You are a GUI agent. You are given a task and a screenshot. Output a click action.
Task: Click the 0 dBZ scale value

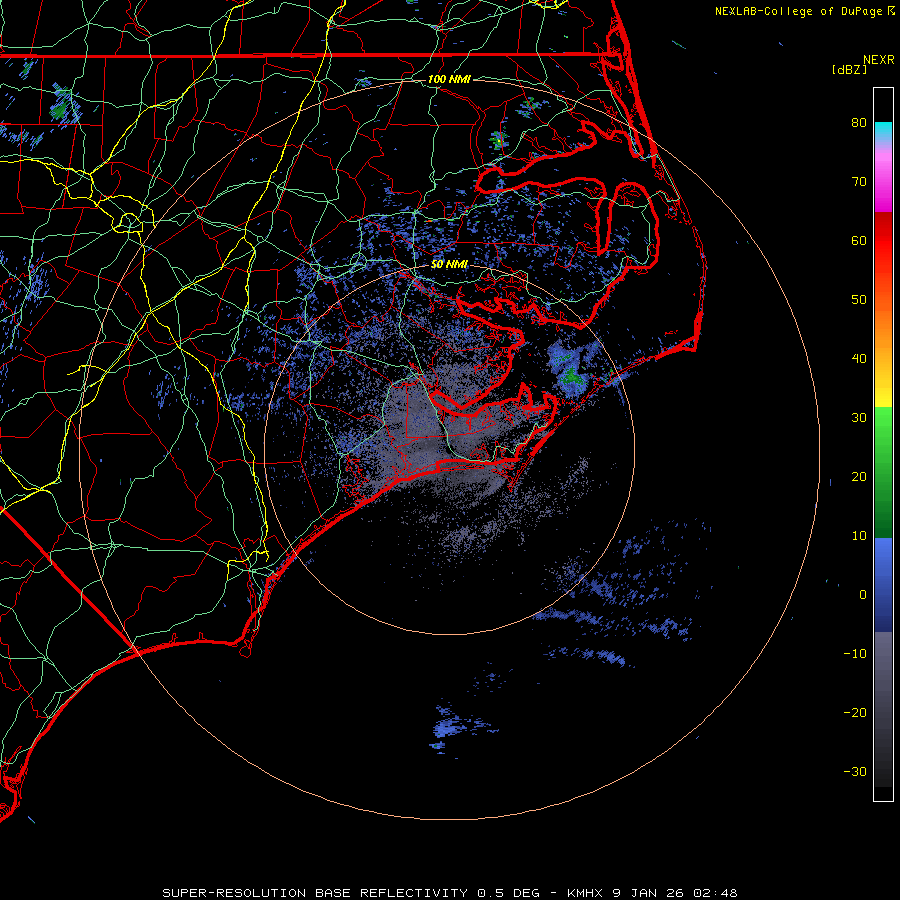tap(863, 595)
